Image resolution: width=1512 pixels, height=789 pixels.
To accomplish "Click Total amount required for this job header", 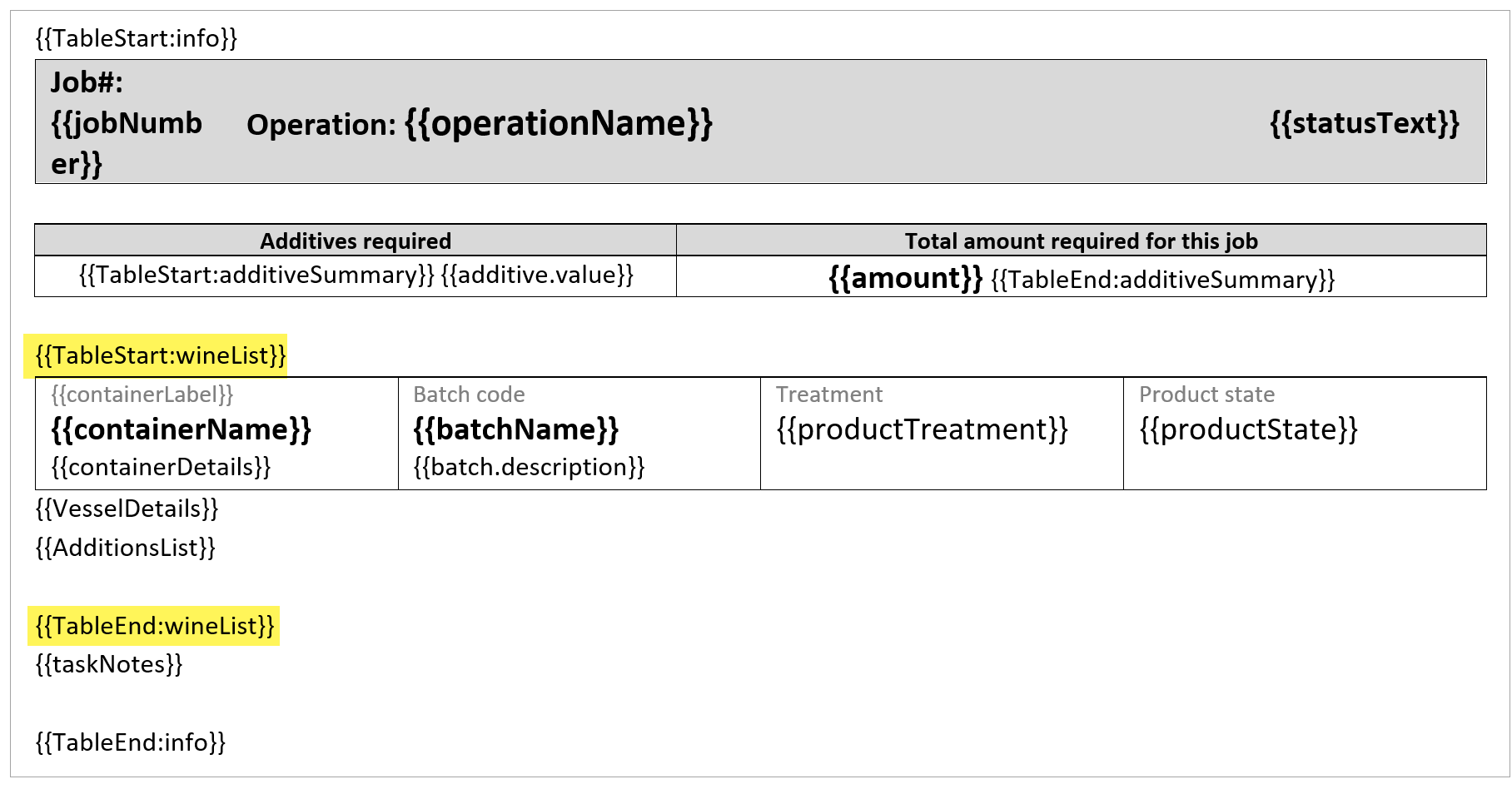I will [x=1082, y=241].
